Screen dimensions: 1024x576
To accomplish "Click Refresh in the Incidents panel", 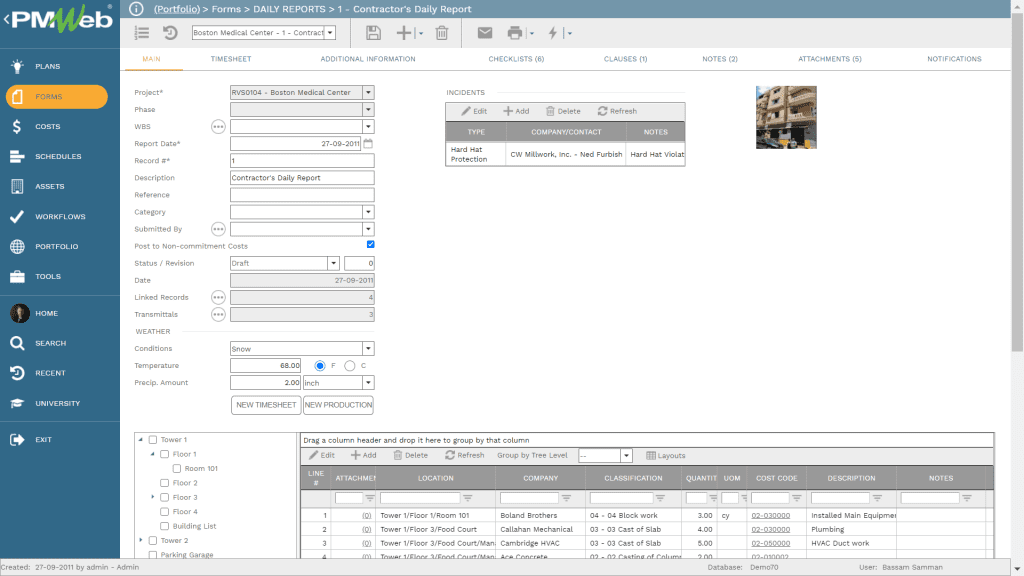I will 617,111.
